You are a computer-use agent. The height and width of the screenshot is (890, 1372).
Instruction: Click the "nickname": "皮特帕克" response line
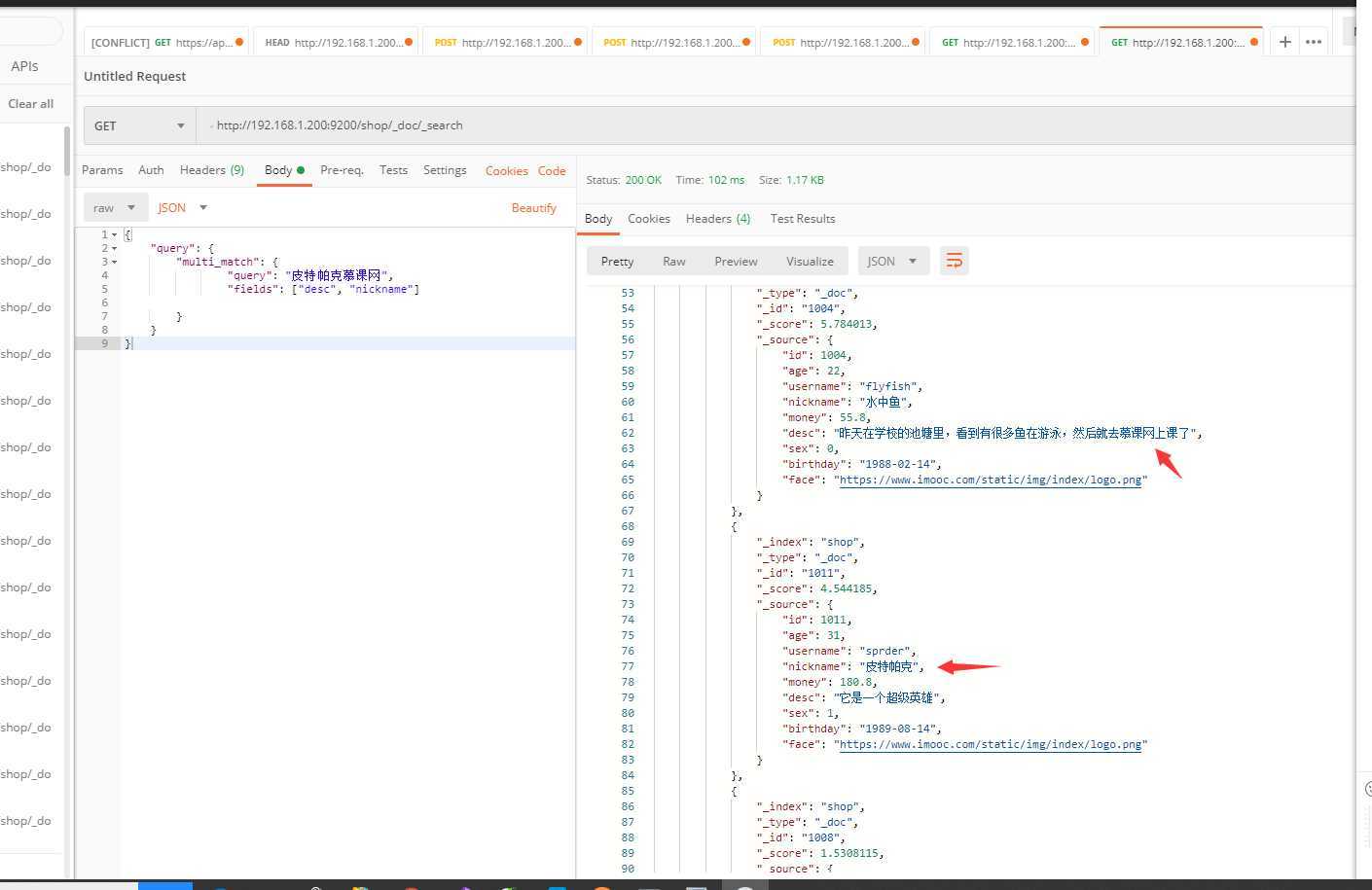[853, 666]
